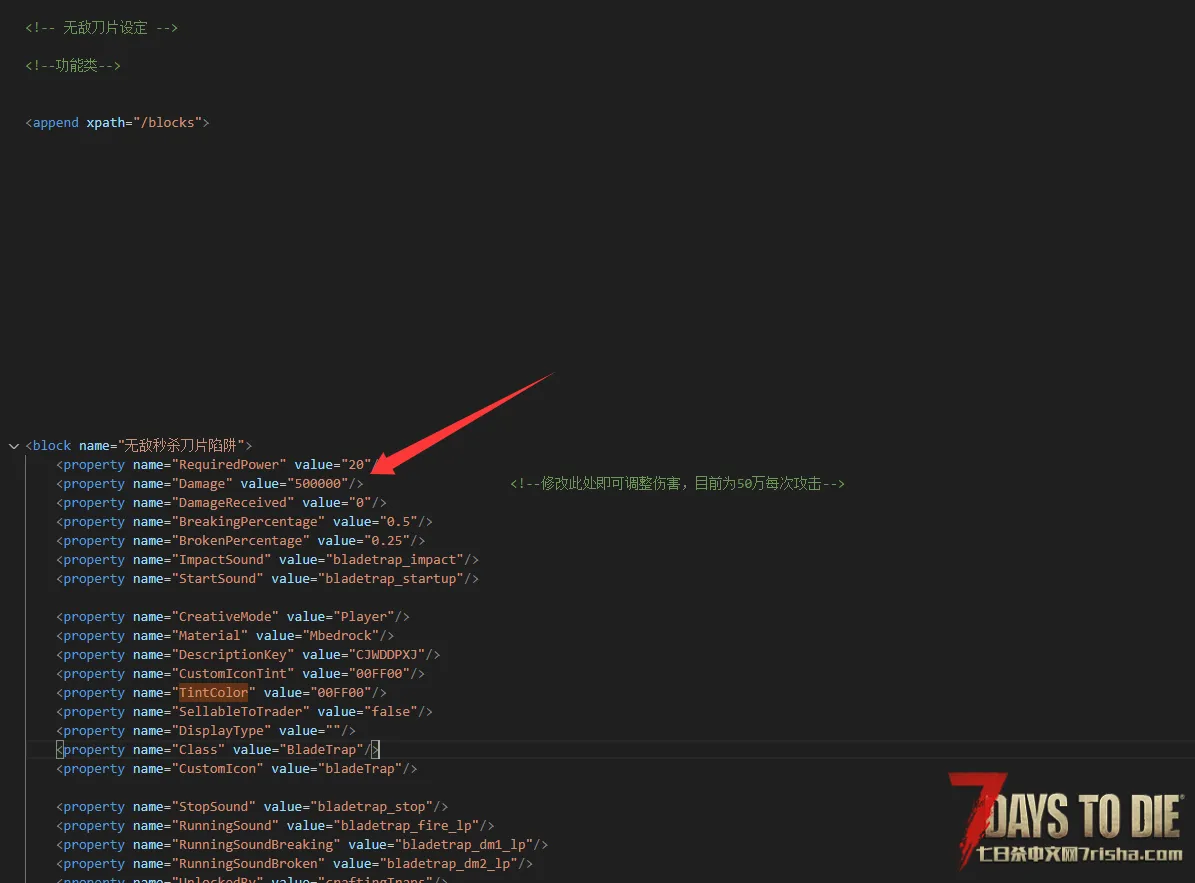
Task: Click the RequiredPower value 20
Action: coord(356,465)
